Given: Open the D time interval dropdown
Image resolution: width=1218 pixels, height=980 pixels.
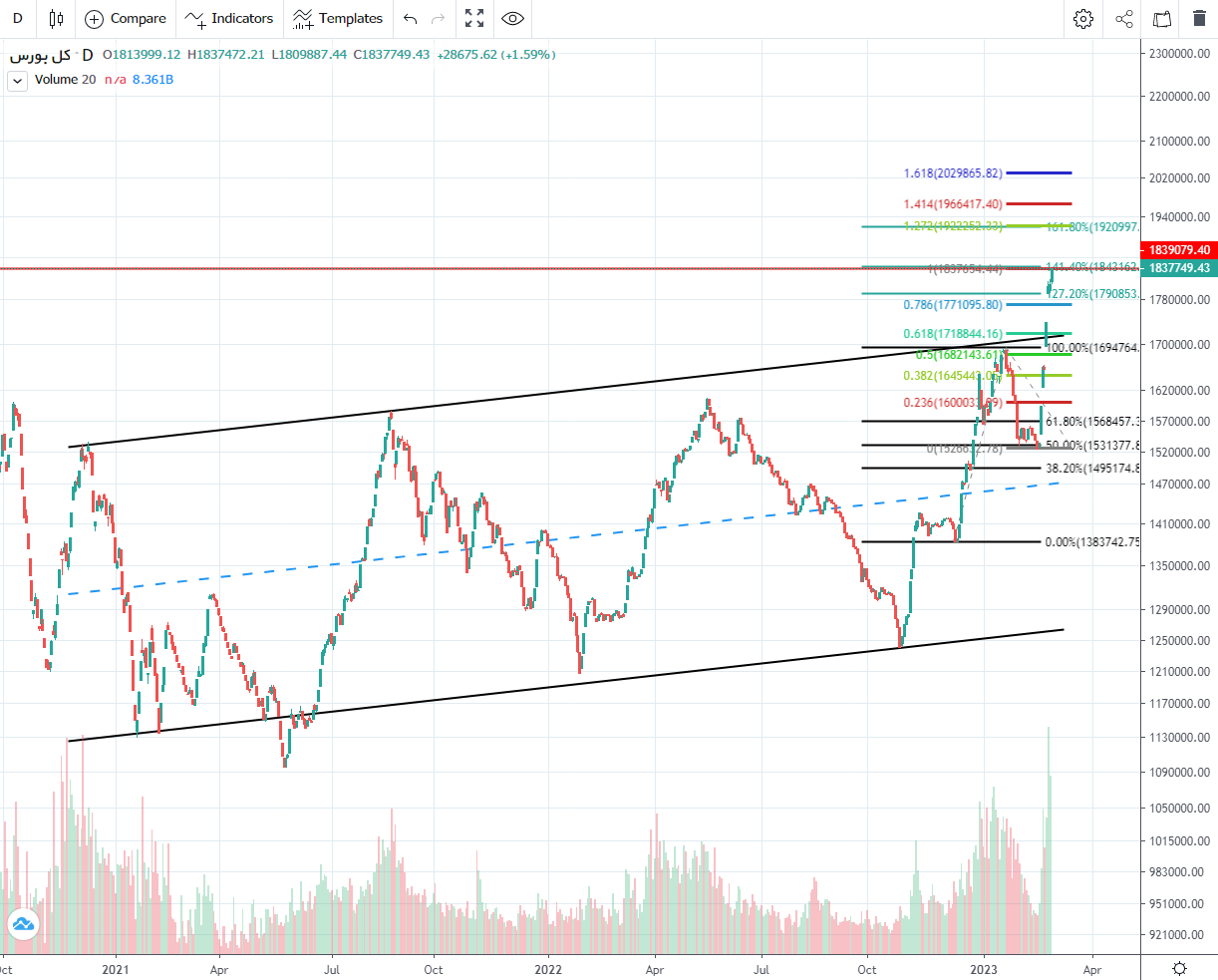Looking at the screenshot, I should click(18, 18).
